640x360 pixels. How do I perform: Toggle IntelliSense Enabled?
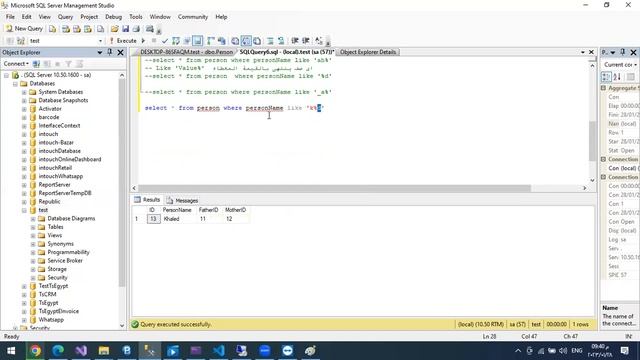pyautogui.click(x=198, y=41)
